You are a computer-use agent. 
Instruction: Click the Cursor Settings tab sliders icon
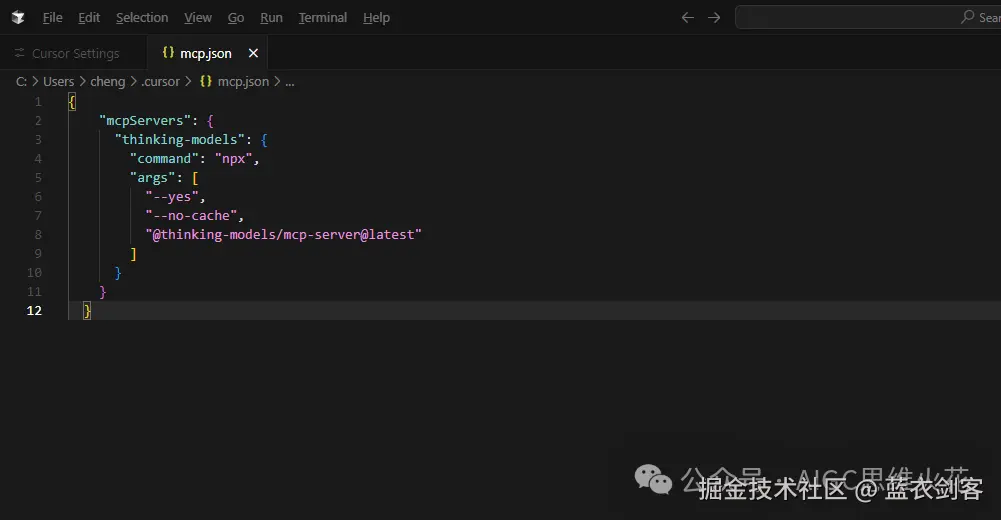[20, 53]
